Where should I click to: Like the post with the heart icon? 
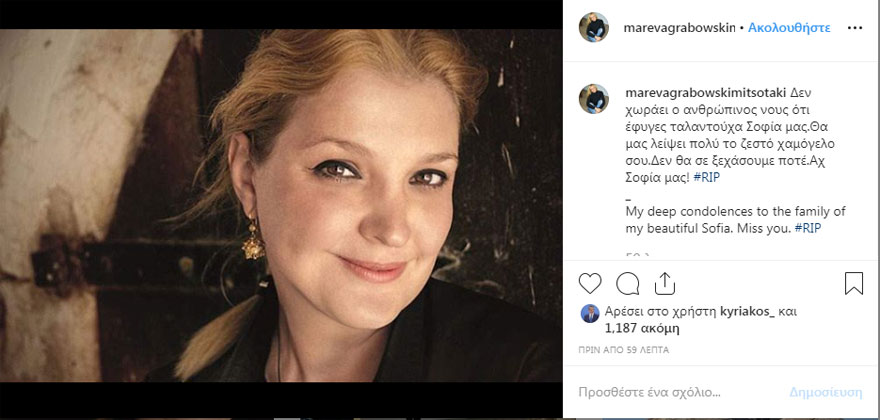pos(590,283)
